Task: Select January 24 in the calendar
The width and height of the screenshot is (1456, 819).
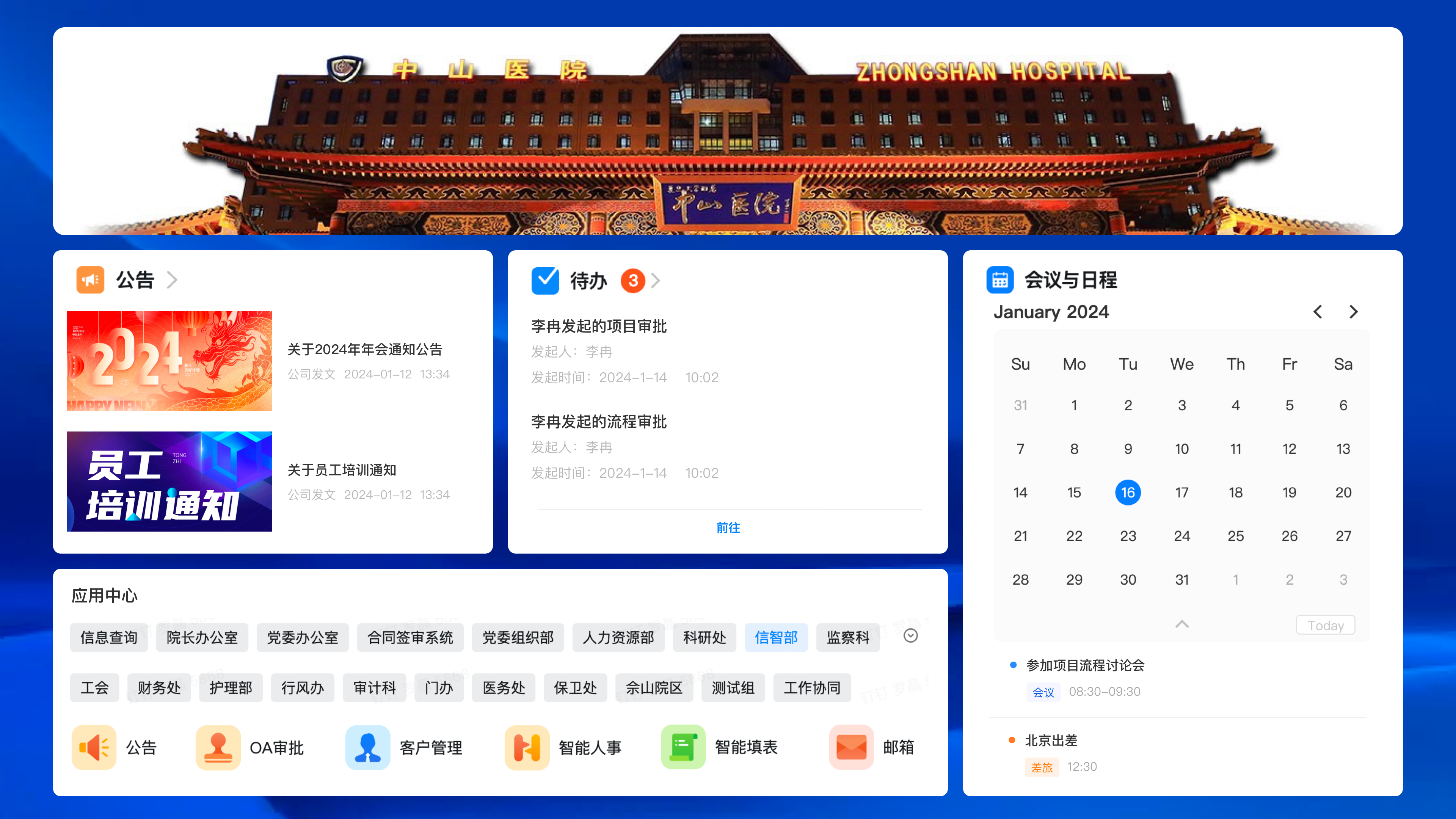Action: [x=1182, y=536]
